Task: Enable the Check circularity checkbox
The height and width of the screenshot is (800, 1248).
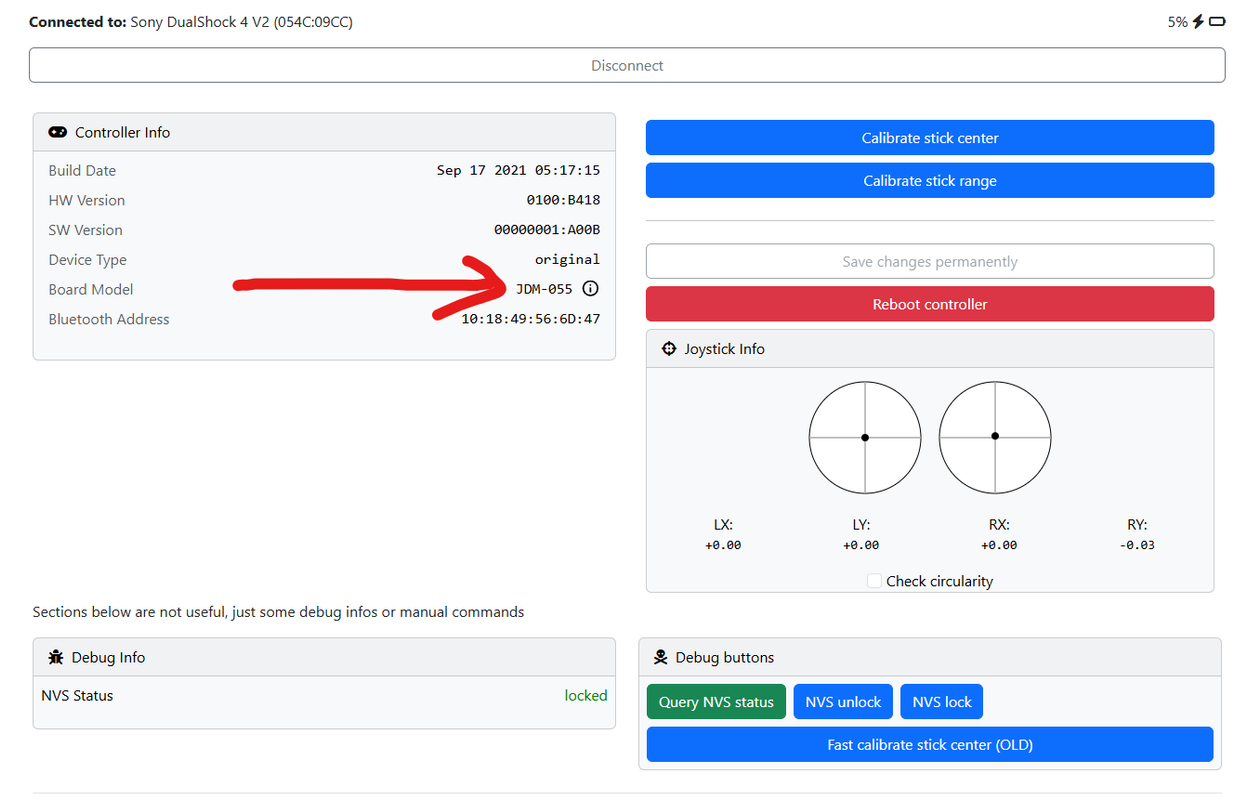Action: [x=874, y=581]
